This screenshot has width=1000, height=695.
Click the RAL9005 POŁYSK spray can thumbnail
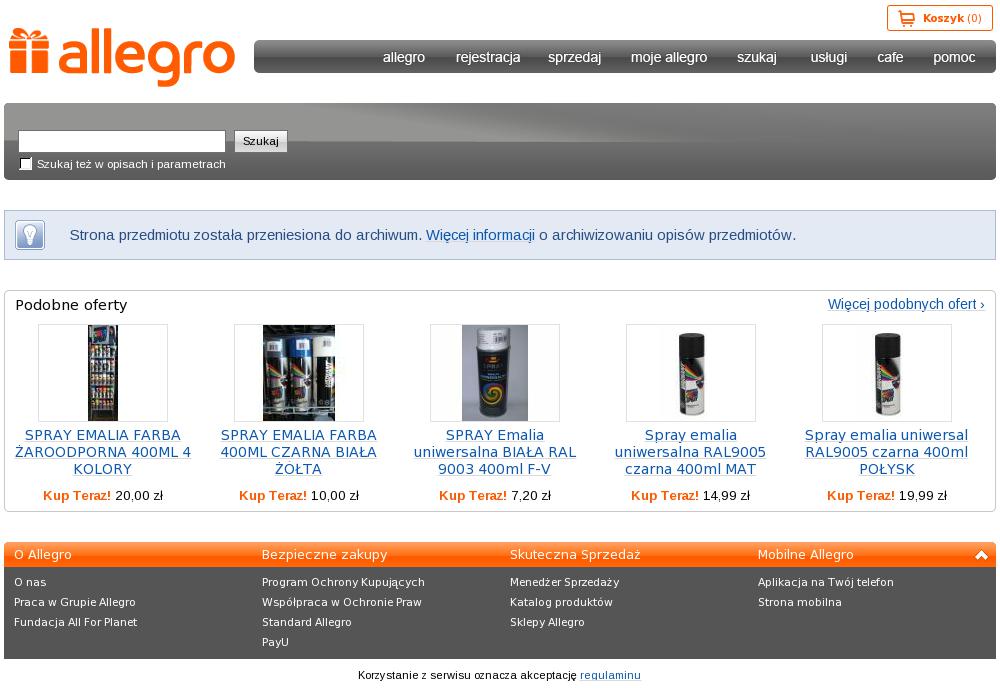click(x=887, y=373)
